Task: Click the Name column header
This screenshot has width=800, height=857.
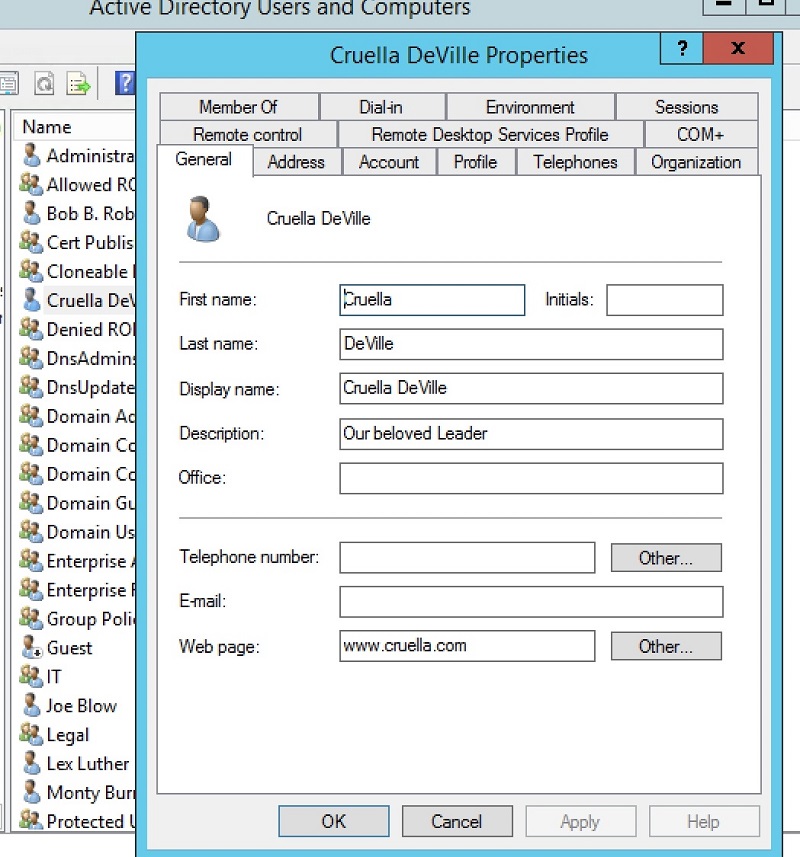Action: [73, 127]
